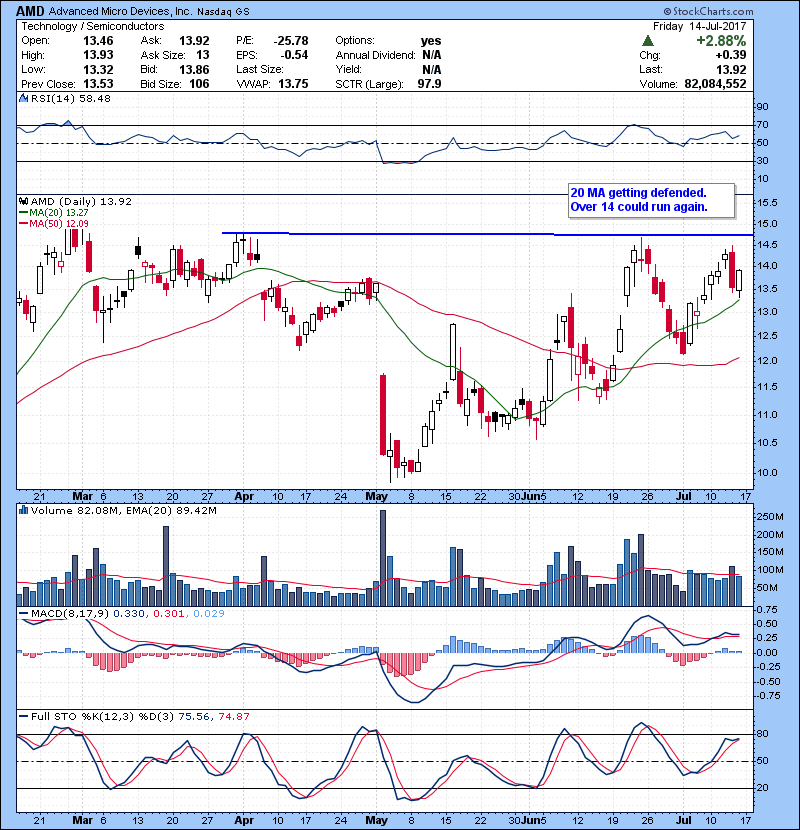Click the Volume bar-chart legend icon
This screenshot has height=830, width=800.
click(x=23, y=511)
